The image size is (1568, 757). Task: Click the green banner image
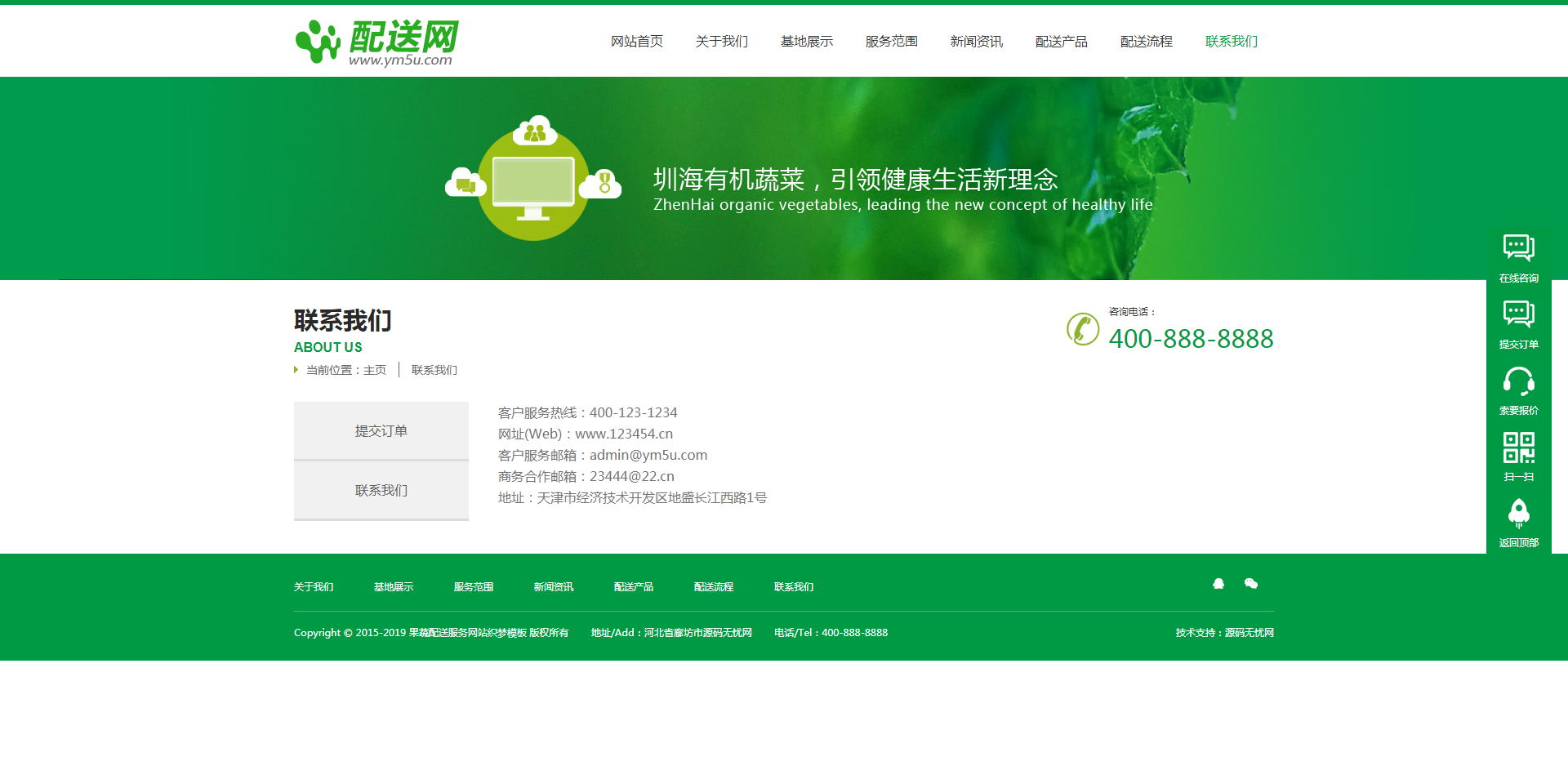pos(784,179)
